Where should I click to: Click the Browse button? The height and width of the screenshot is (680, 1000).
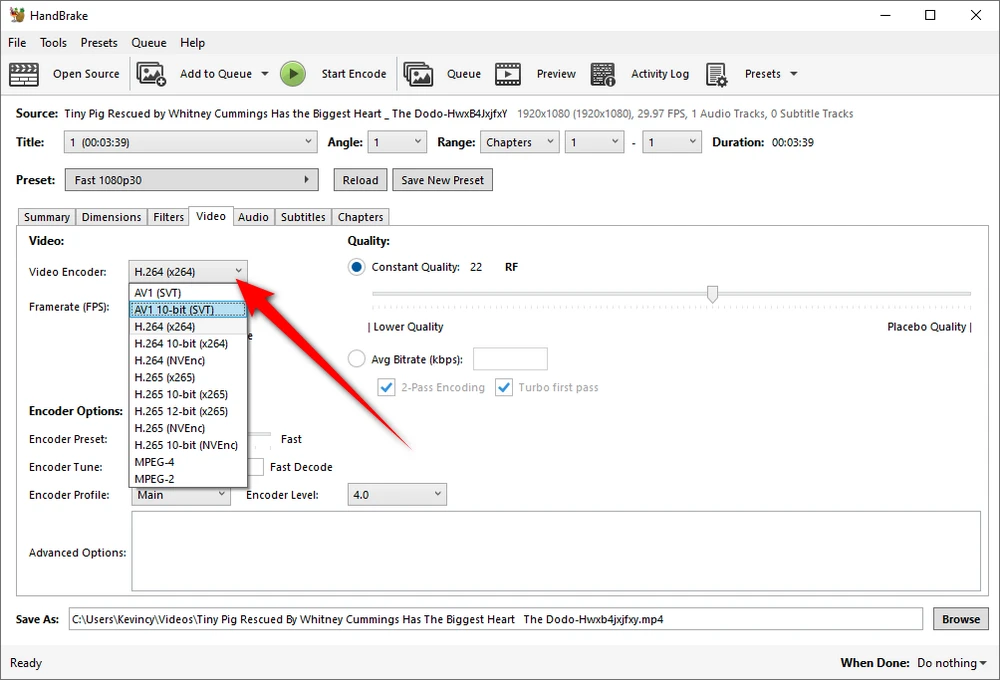pyautogui.click(x=960, y=619)
